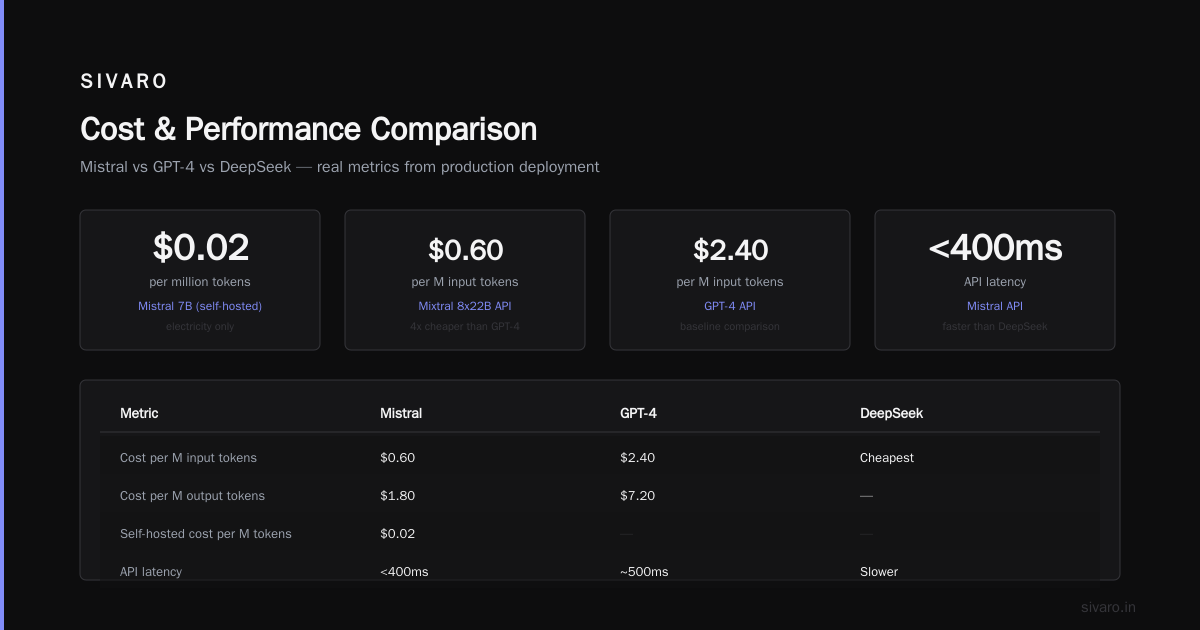1200x630 pixels.
Task: Click the Mistral API link in latency card
Action: pyautogui.click(x=995, y=306)
